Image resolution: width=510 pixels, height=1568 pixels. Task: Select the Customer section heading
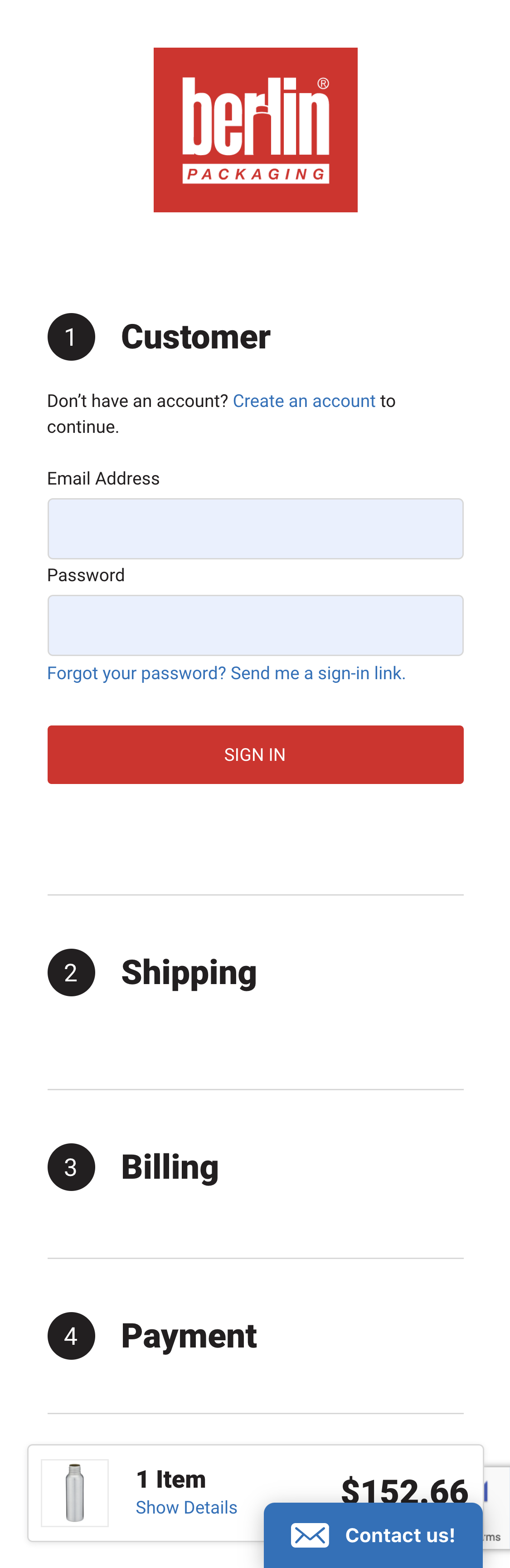point(196,337)
